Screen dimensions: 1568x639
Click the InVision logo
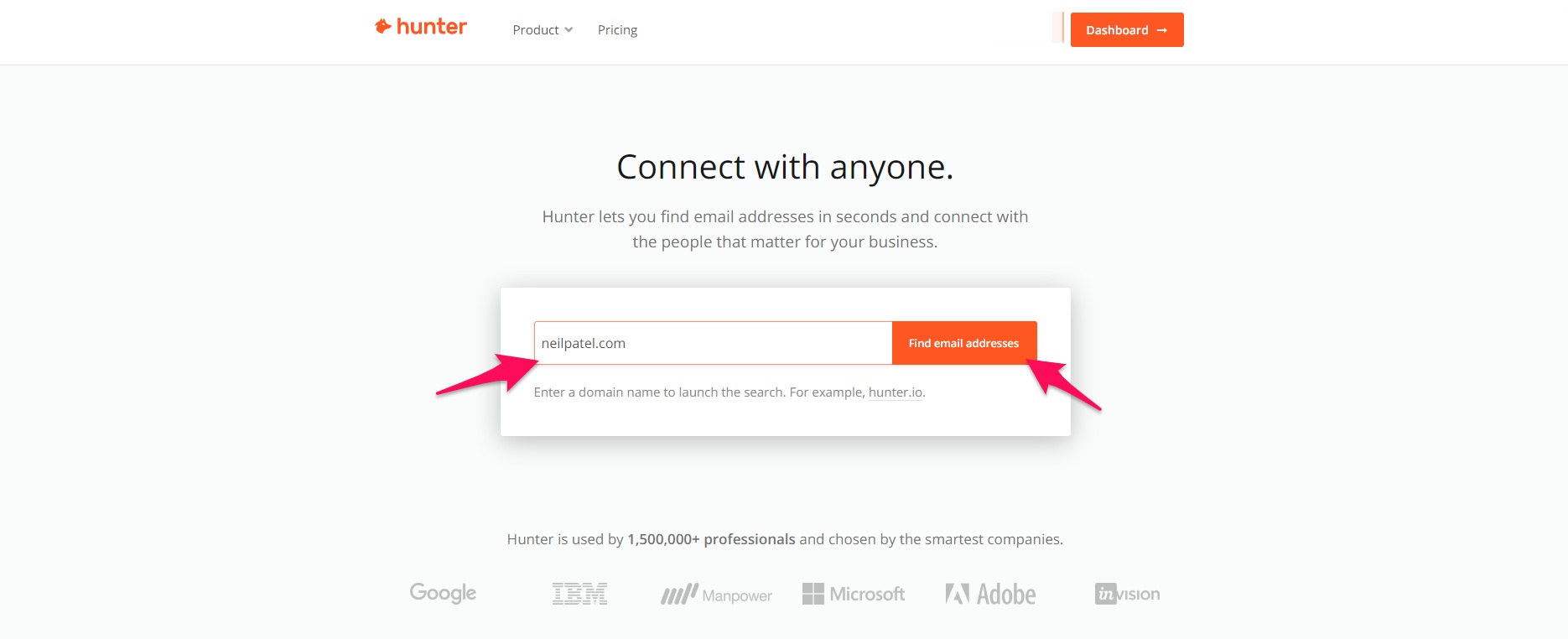tap(1127, 594)
